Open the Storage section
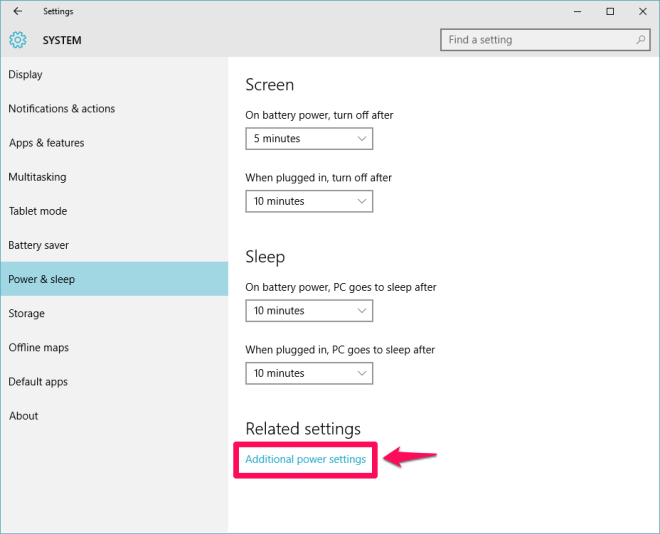 click(114, 313)
